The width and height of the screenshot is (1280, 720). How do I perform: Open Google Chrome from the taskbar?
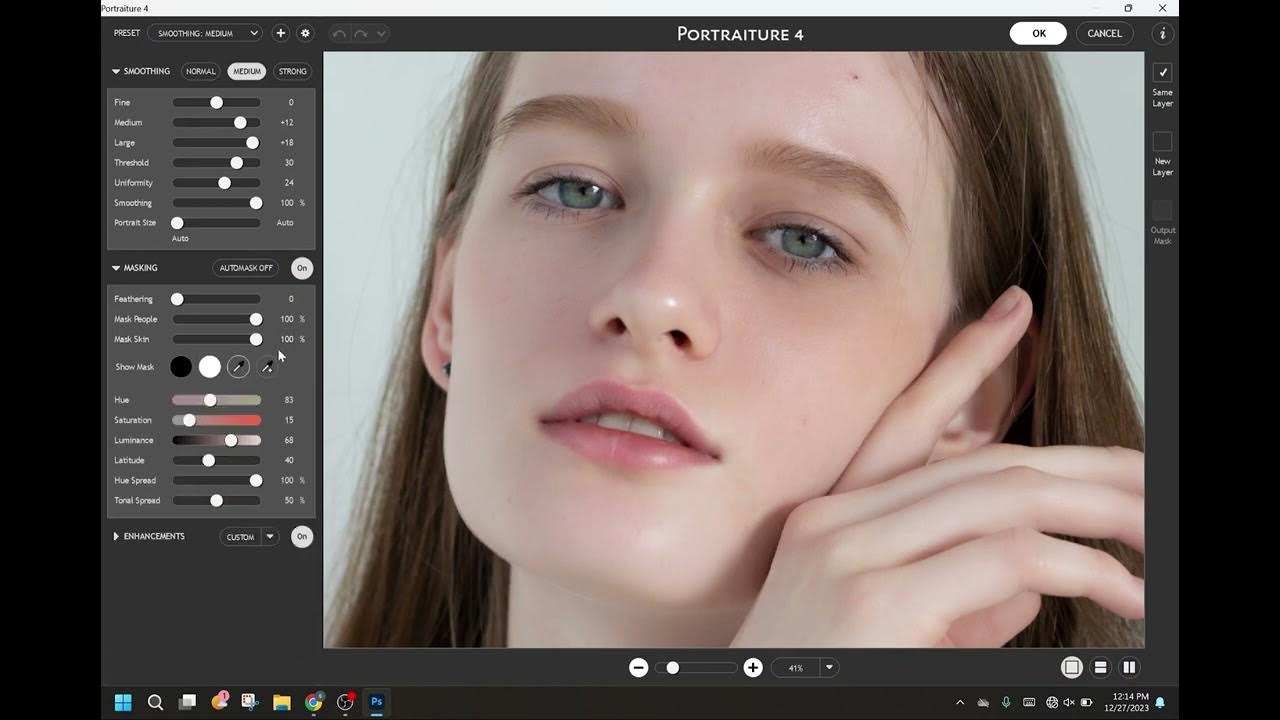point(314,702)
